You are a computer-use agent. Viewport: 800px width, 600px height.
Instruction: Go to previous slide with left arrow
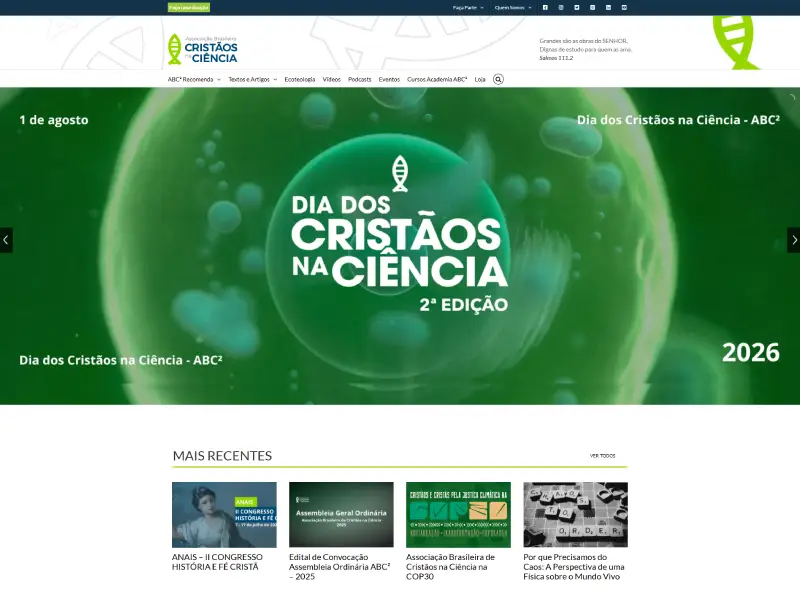(6, 240)
